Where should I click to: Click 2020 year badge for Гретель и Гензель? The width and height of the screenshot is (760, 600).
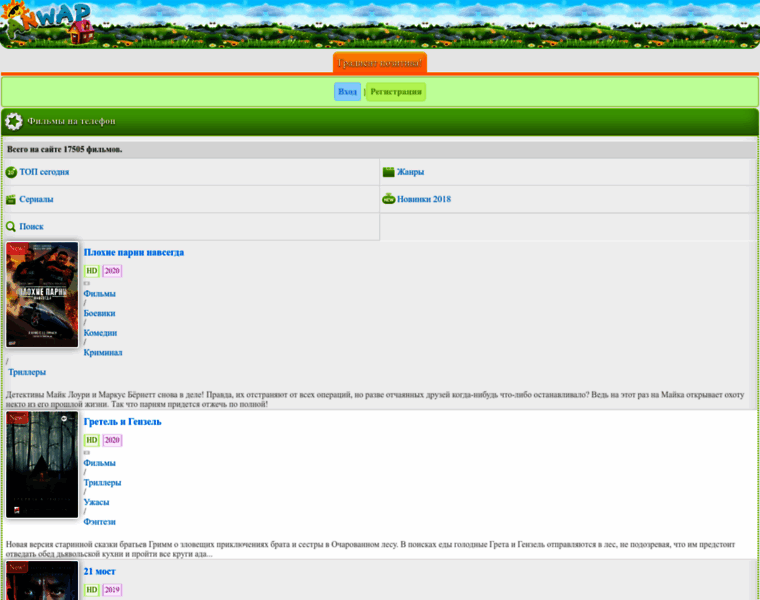(112, 440)
